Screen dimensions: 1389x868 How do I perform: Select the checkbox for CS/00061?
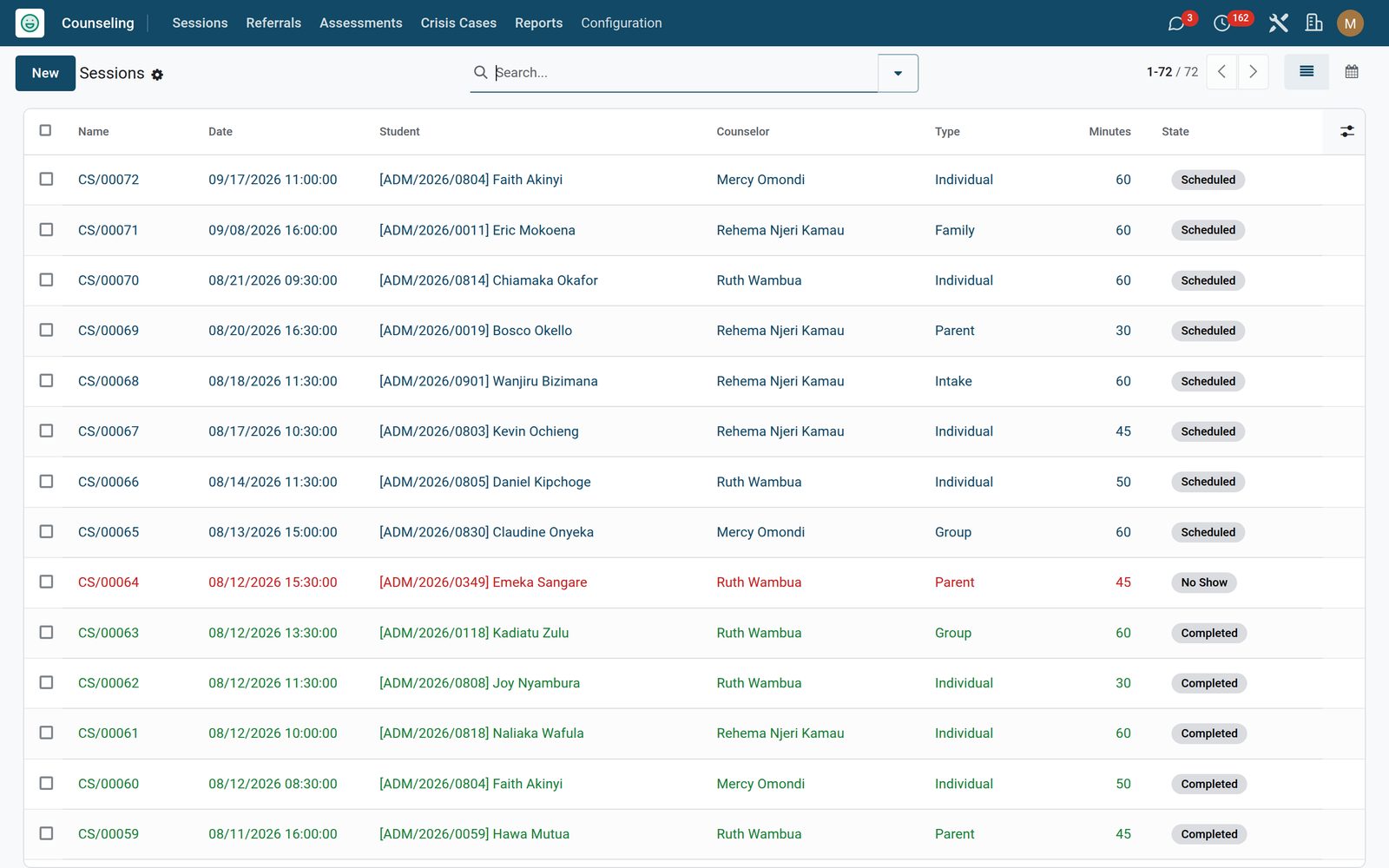pos(46,733)
